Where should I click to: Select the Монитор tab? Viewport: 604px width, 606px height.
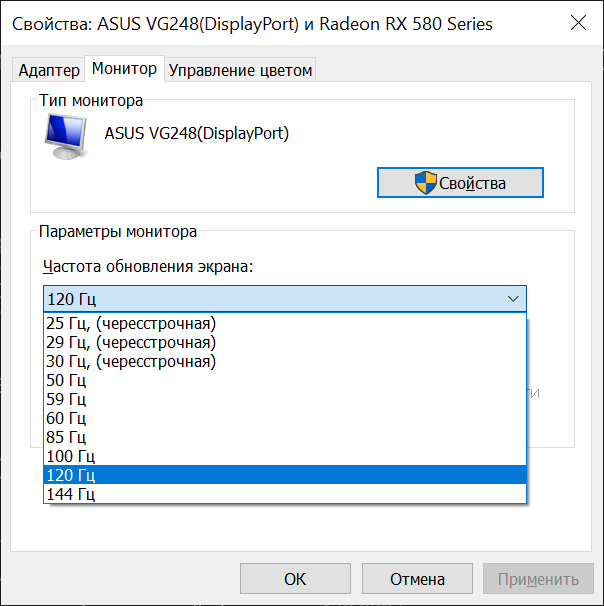124,68
